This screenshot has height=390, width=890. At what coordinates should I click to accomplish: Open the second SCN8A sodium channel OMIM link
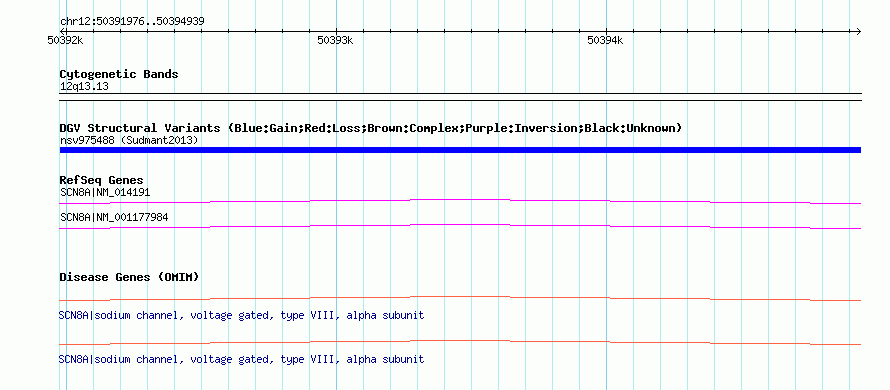click(x=241, y=359)
